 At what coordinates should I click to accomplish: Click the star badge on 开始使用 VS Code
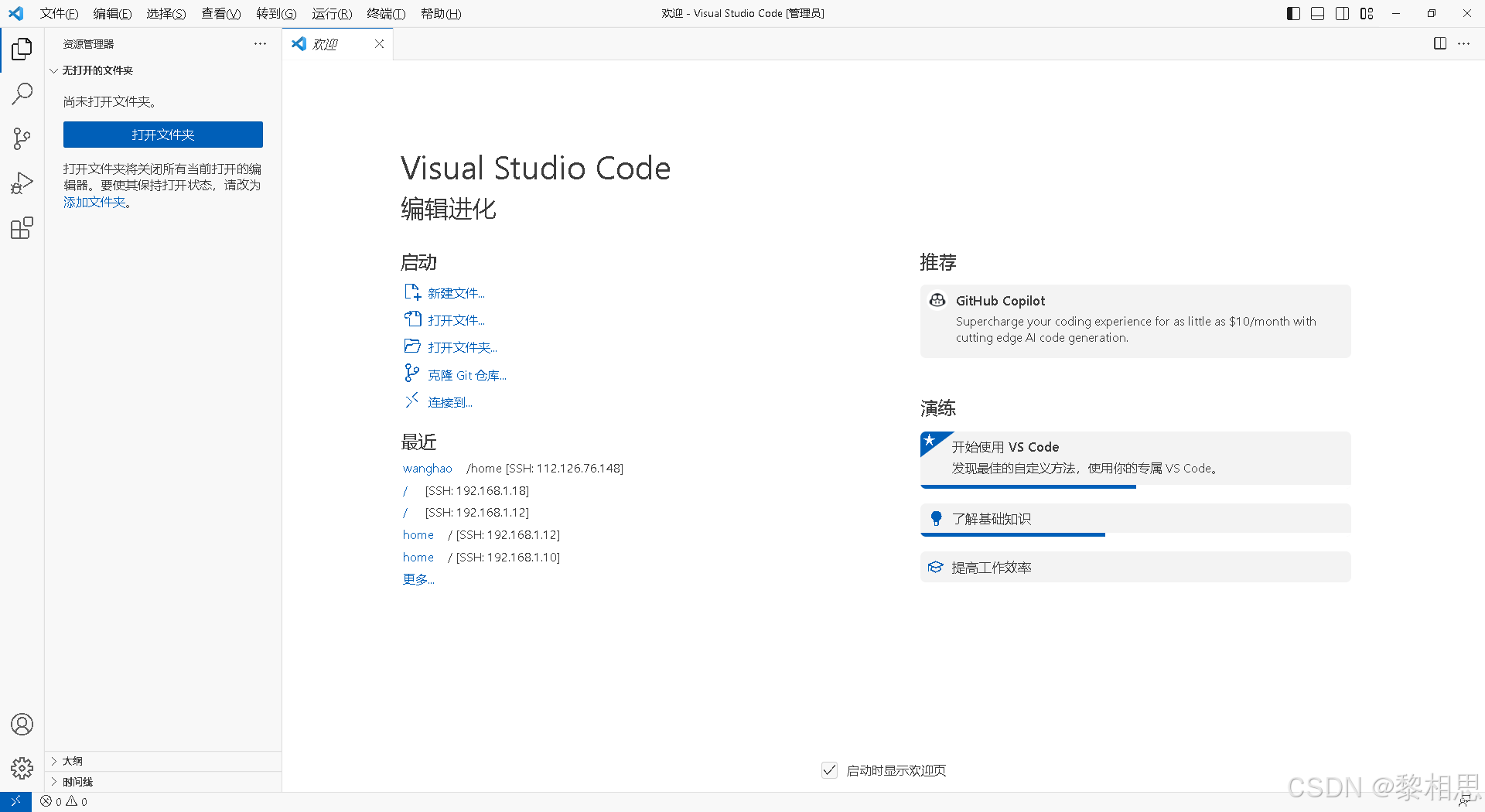930,441
